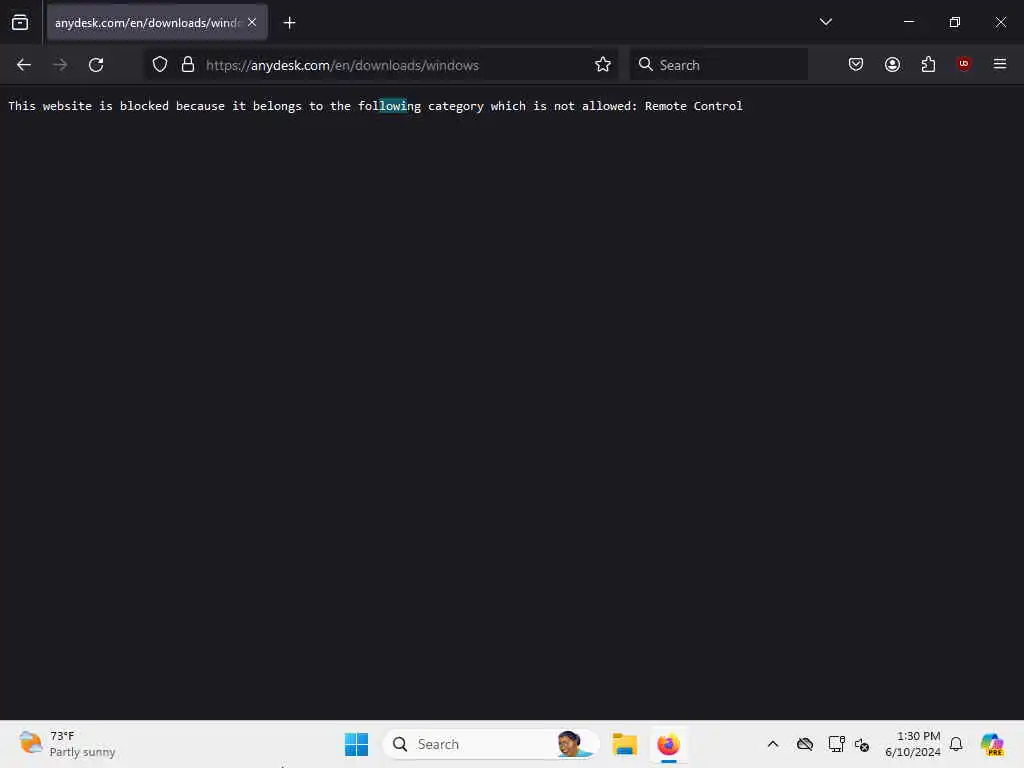
Task: Open the weather widget showing 73°F
Action: 67,744
